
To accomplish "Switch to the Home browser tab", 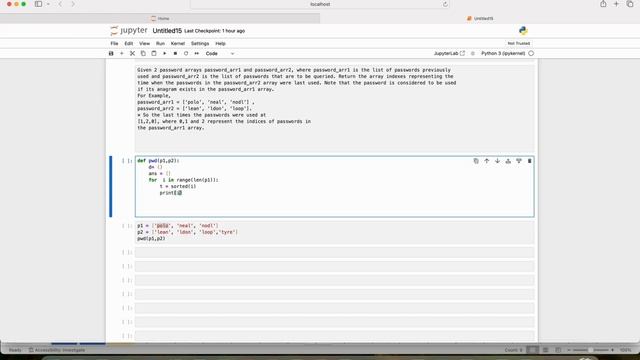I will click(160, 18).
